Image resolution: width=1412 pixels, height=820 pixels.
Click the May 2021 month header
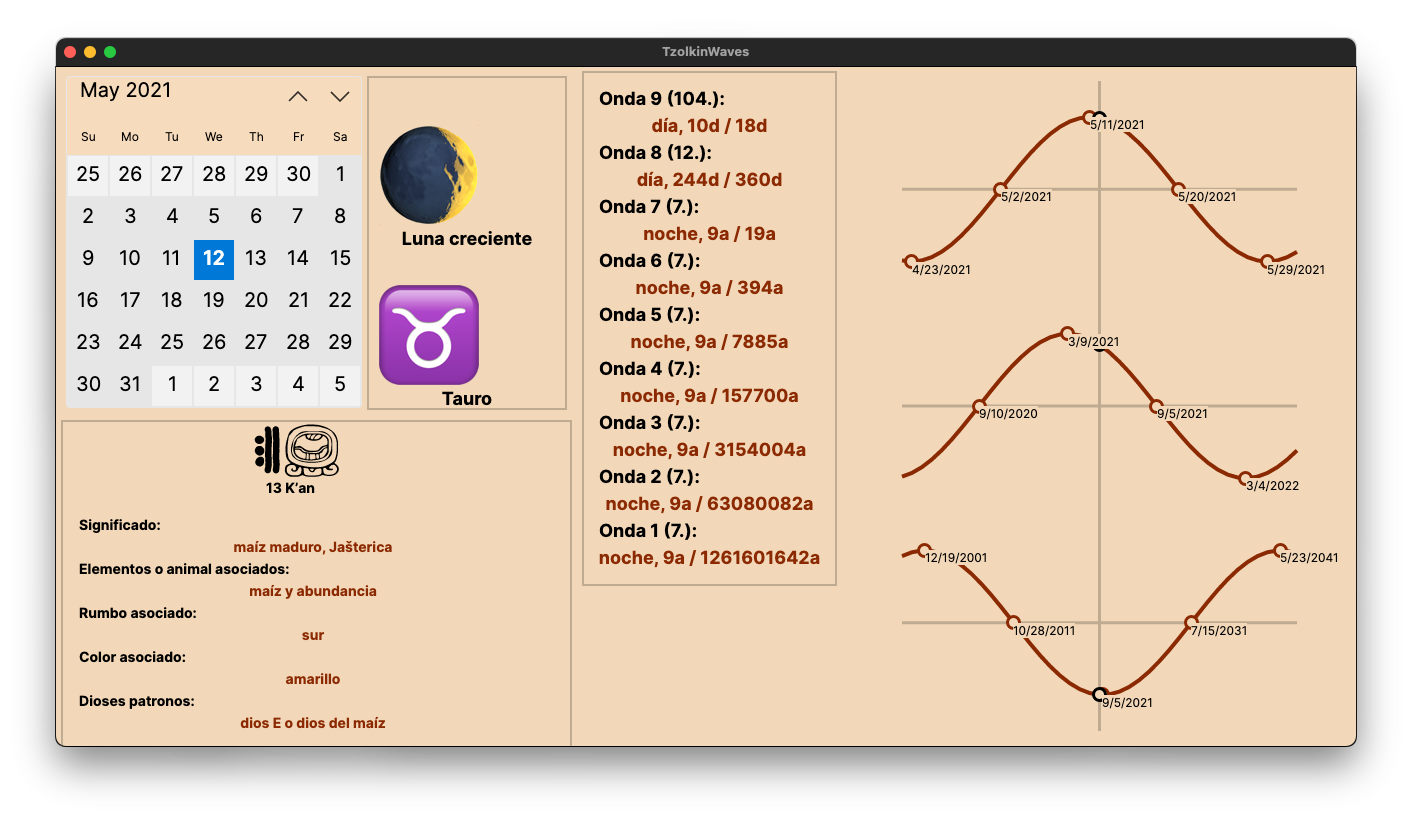pos(126,90)
